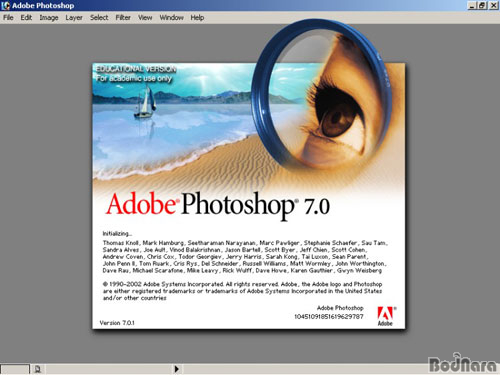This screenshot has height=375, width=500.
Task: Open the Filter menu
Action: (123, 18)
